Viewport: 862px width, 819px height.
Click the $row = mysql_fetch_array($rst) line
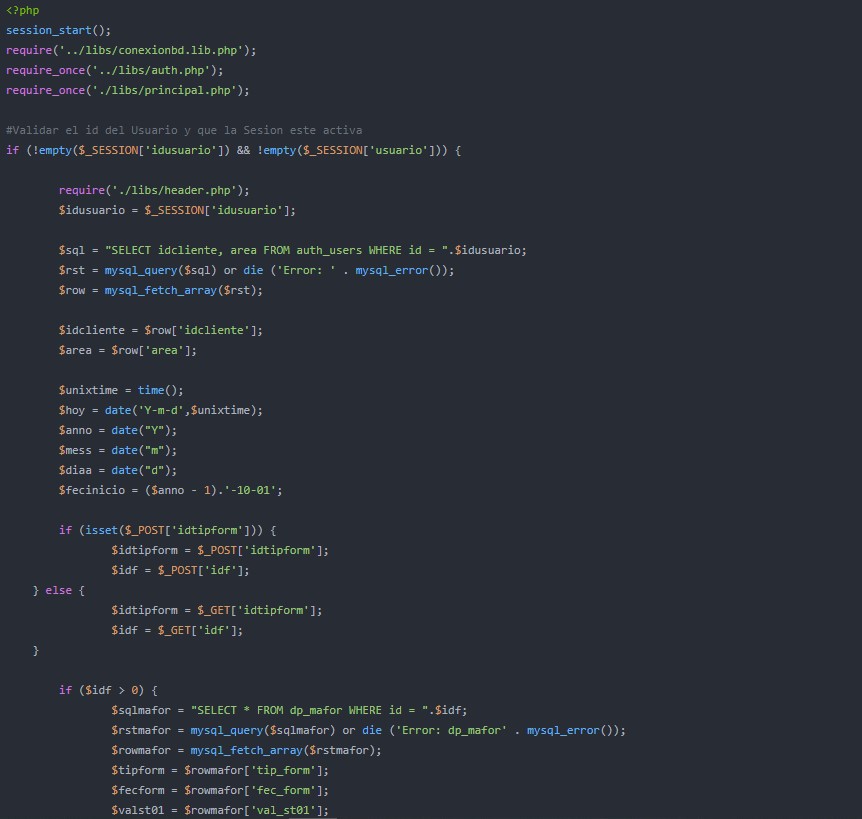click(x=161, y=290)
